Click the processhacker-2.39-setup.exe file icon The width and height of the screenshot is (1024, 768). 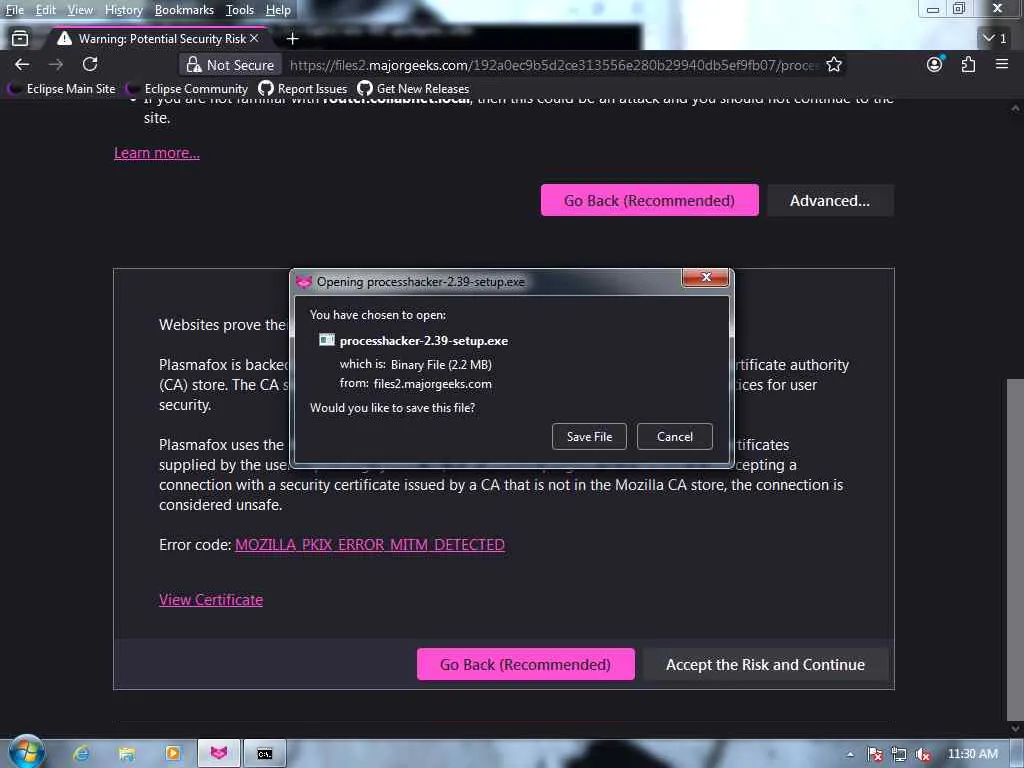[x=327, y=340]
